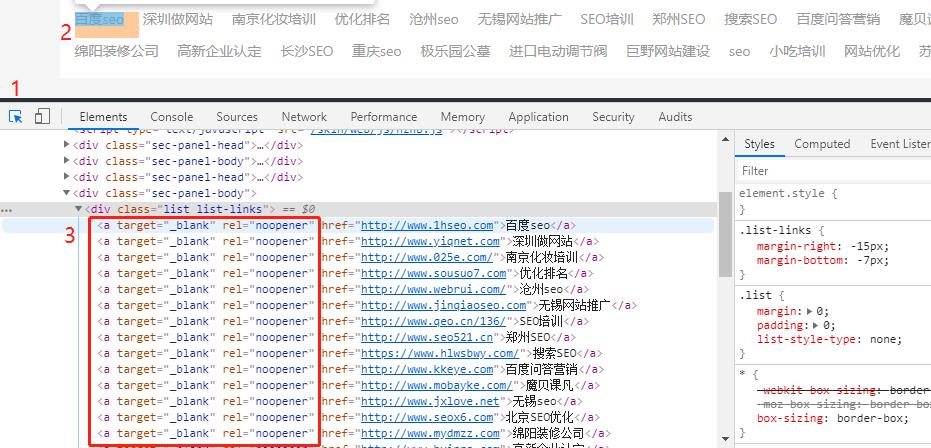Click the http://www.mobayke.com/ href link
The image size is (931, 448).
tap(437, 386)
